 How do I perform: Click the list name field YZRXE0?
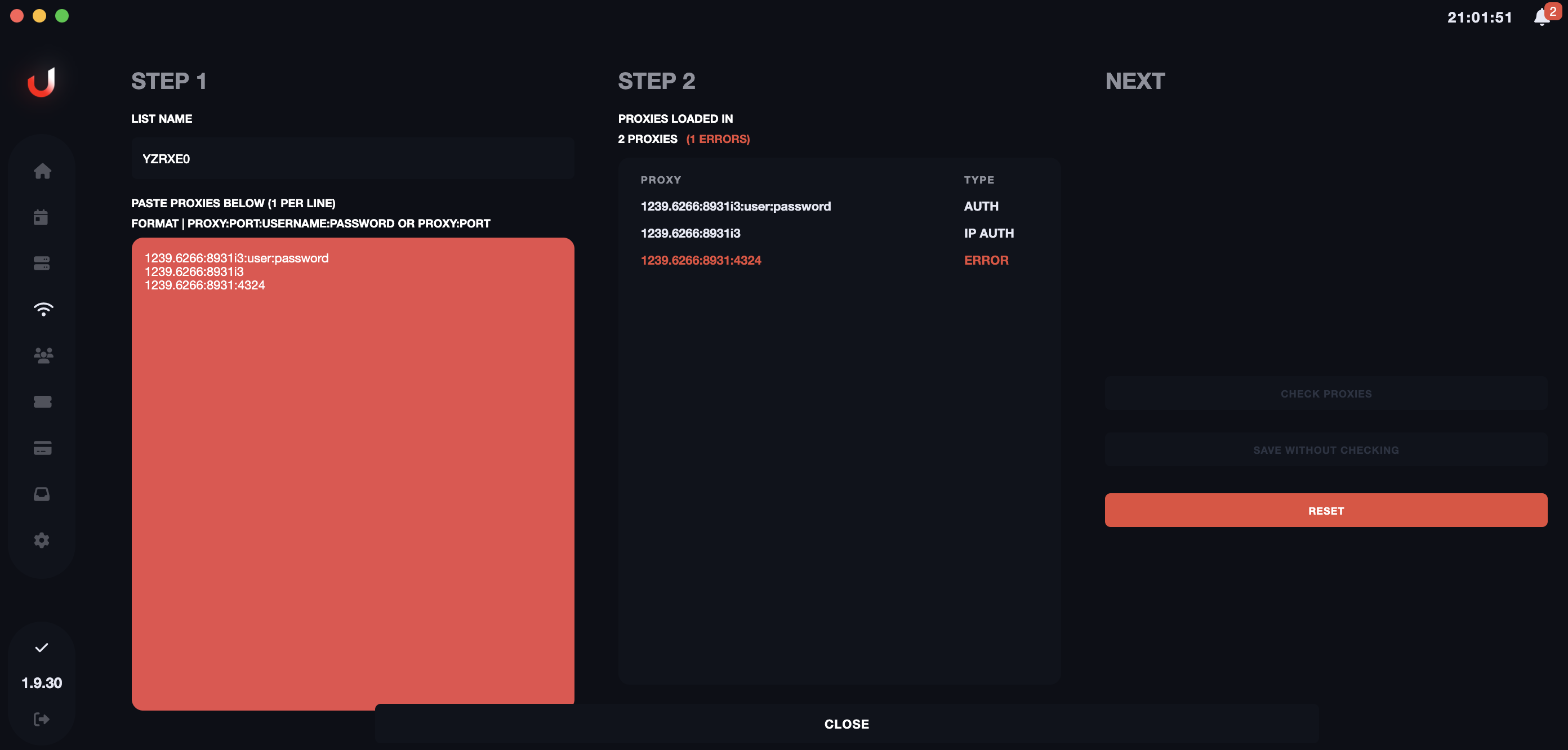(353, 159)
